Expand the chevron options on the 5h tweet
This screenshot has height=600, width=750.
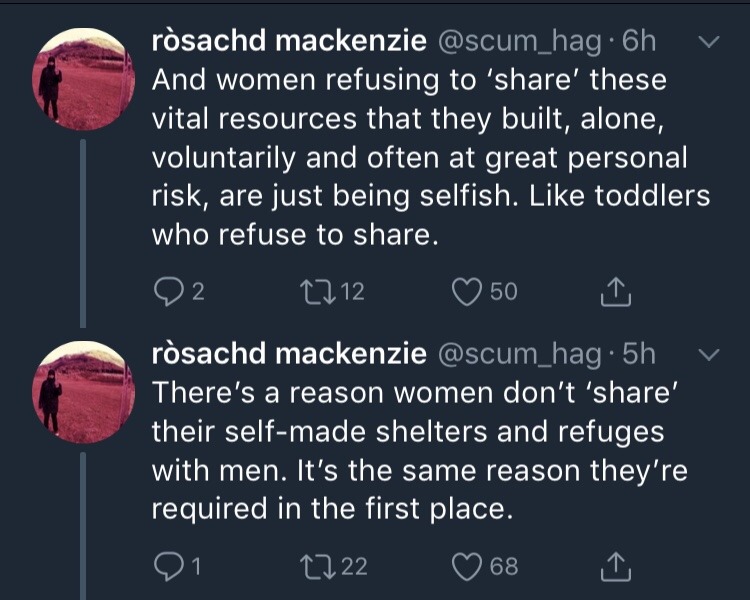pyautogui.click(x=707, y=354)
